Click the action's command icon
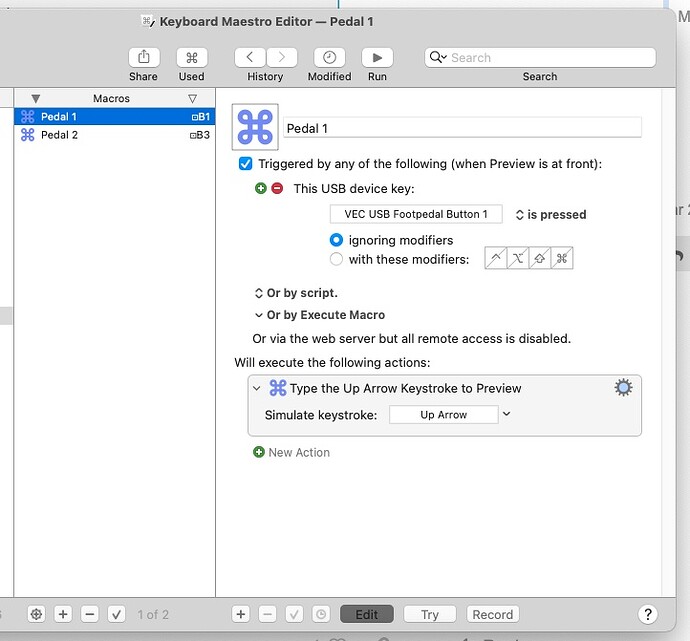 click(278, 388)
